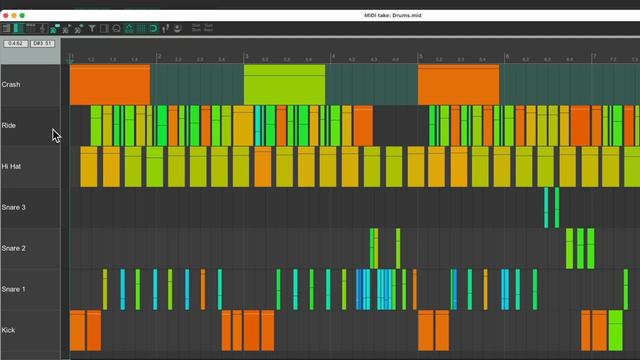Open musical notation view mode
Image resolution: width=640 pixels, height=360 pixels.
point(42,28)
